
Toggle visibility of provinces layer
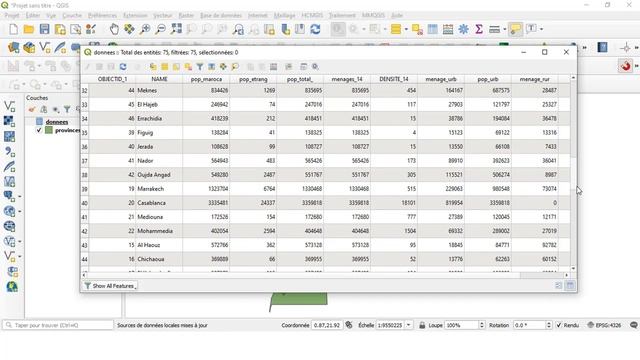coord(39,130)
